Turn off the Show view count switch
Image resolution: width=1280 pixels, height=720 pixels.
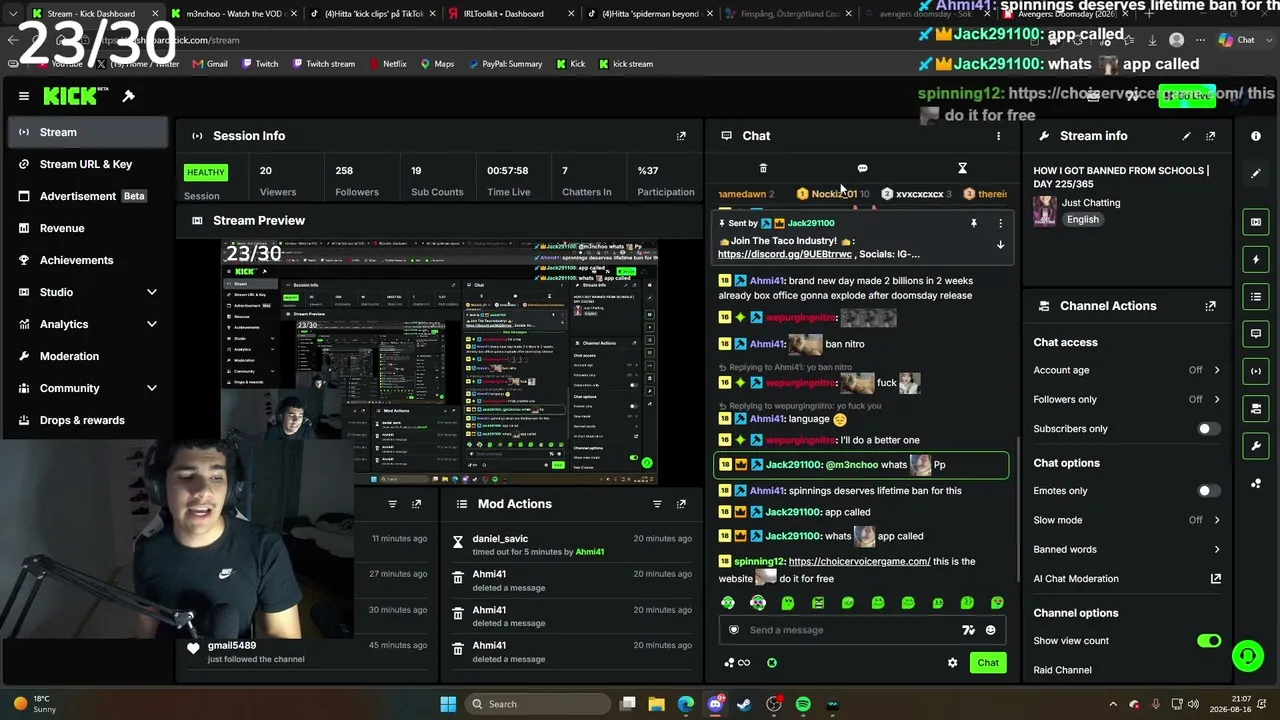[x=1209, y=641]
